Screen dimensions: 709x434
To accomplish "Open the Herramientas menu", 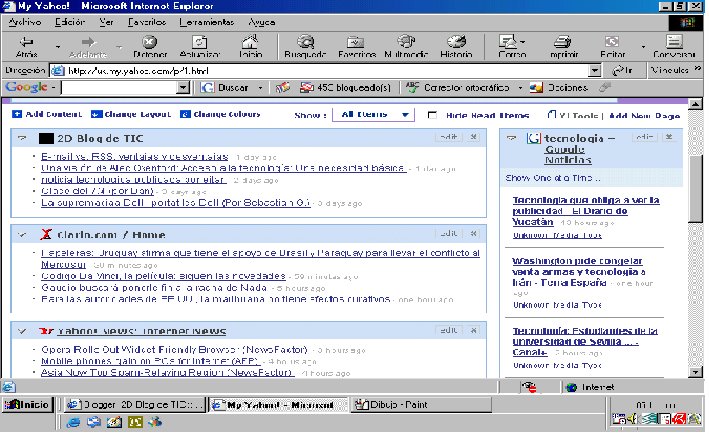I will click(207, 22).
